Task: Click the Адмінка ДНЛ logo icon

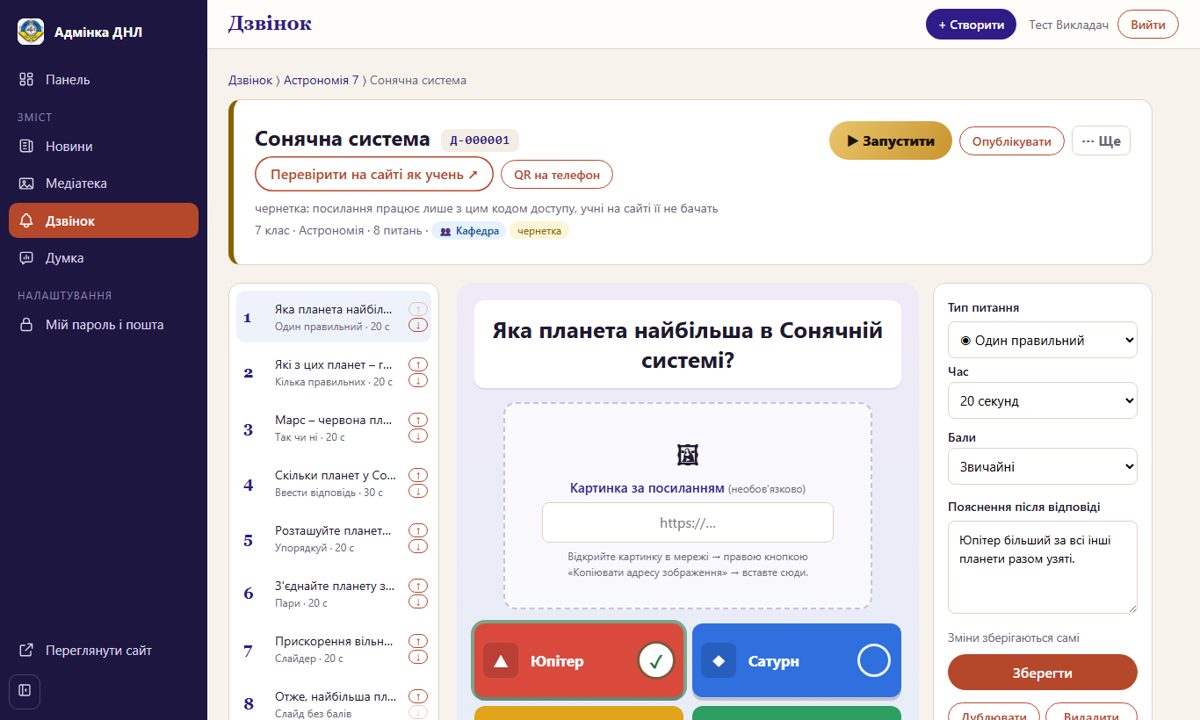Action: pyautogui.click(x=31, y=32)
